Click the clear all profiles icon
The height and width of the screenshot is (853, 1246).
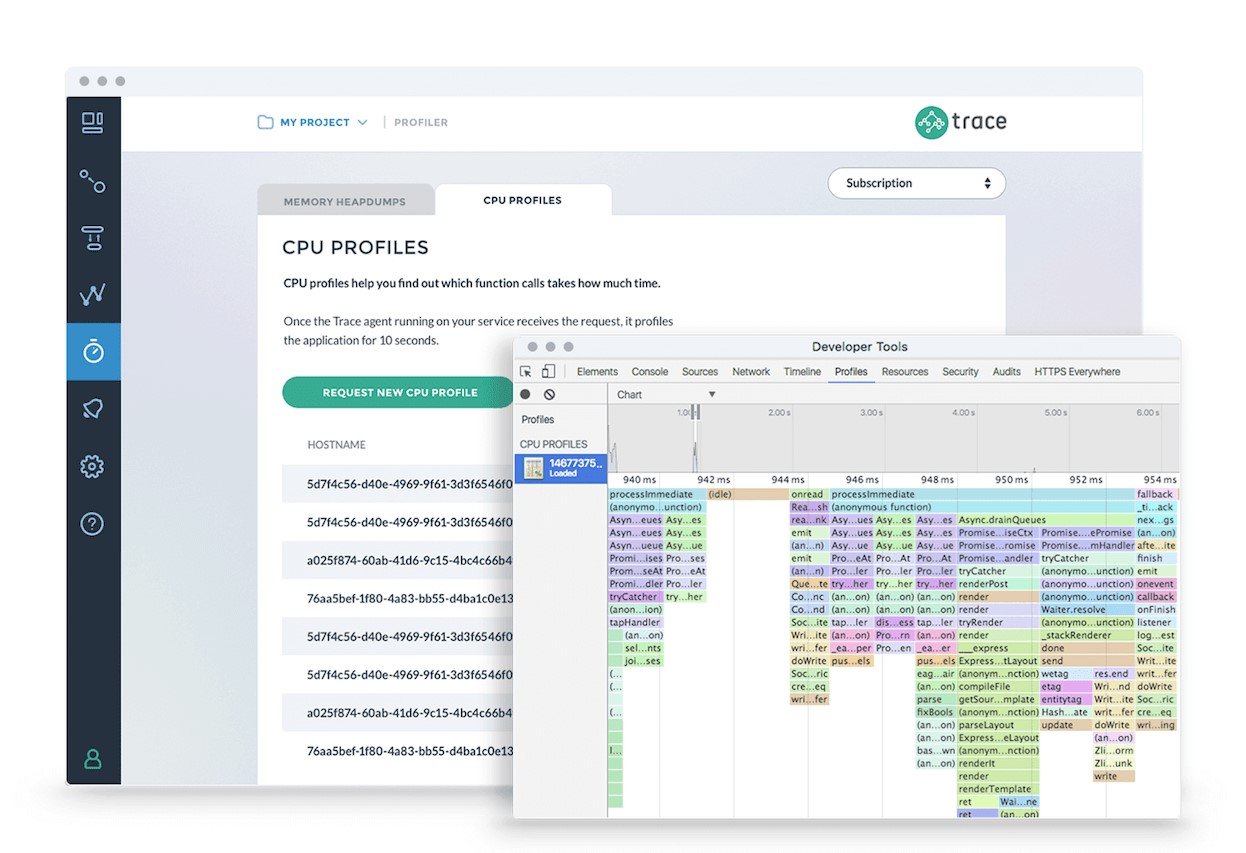coord(549,394)
